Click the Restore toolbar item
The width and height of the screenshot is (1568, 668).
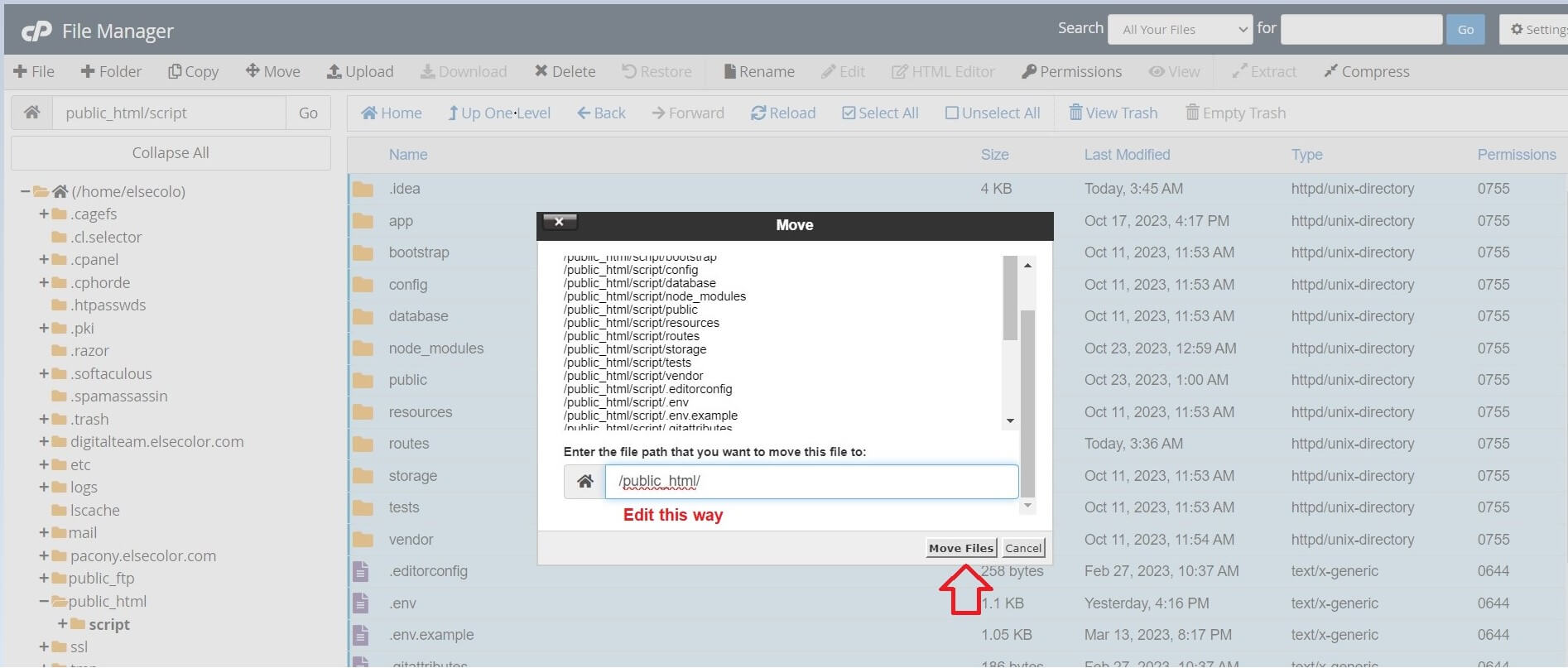click(x=657, y=72)
